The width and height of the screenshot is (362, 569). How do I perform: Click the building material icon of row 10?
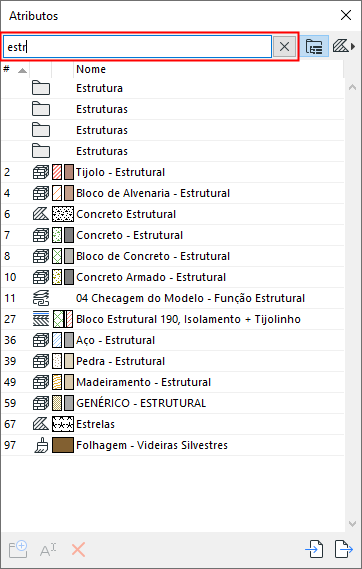tap(41, 277)
